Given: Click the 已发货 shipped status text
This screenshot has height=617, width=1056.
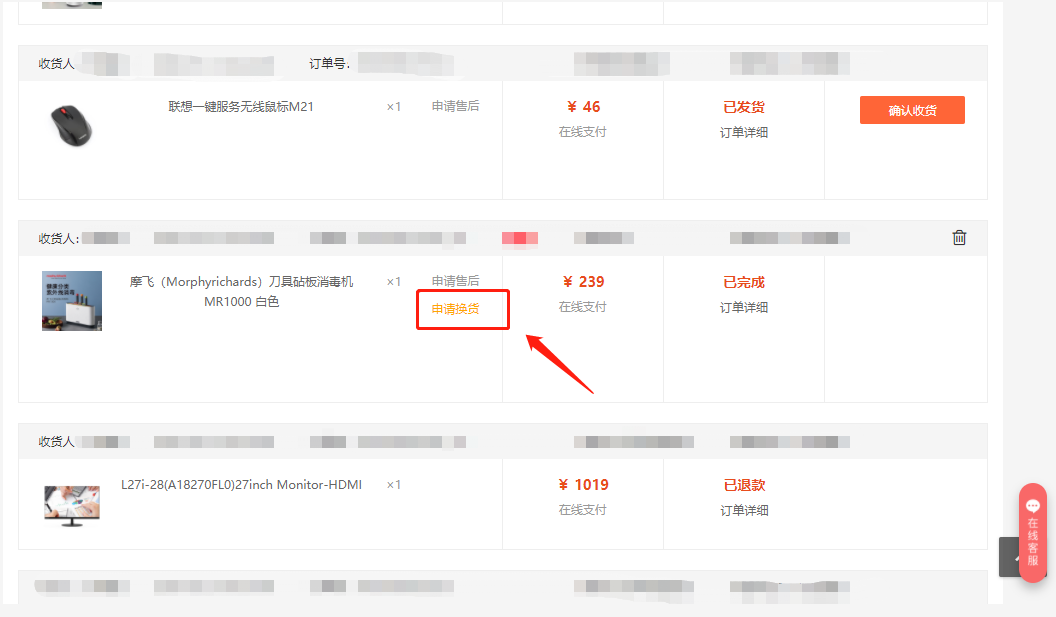Looking at the screenshot, I should pos(744,107).
